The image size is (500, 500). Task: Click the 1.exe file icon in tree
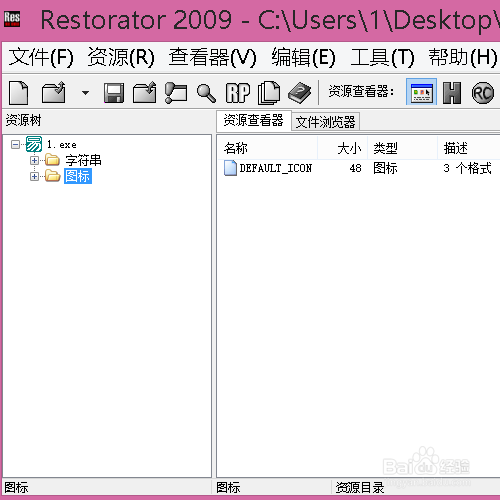[34, 144]
